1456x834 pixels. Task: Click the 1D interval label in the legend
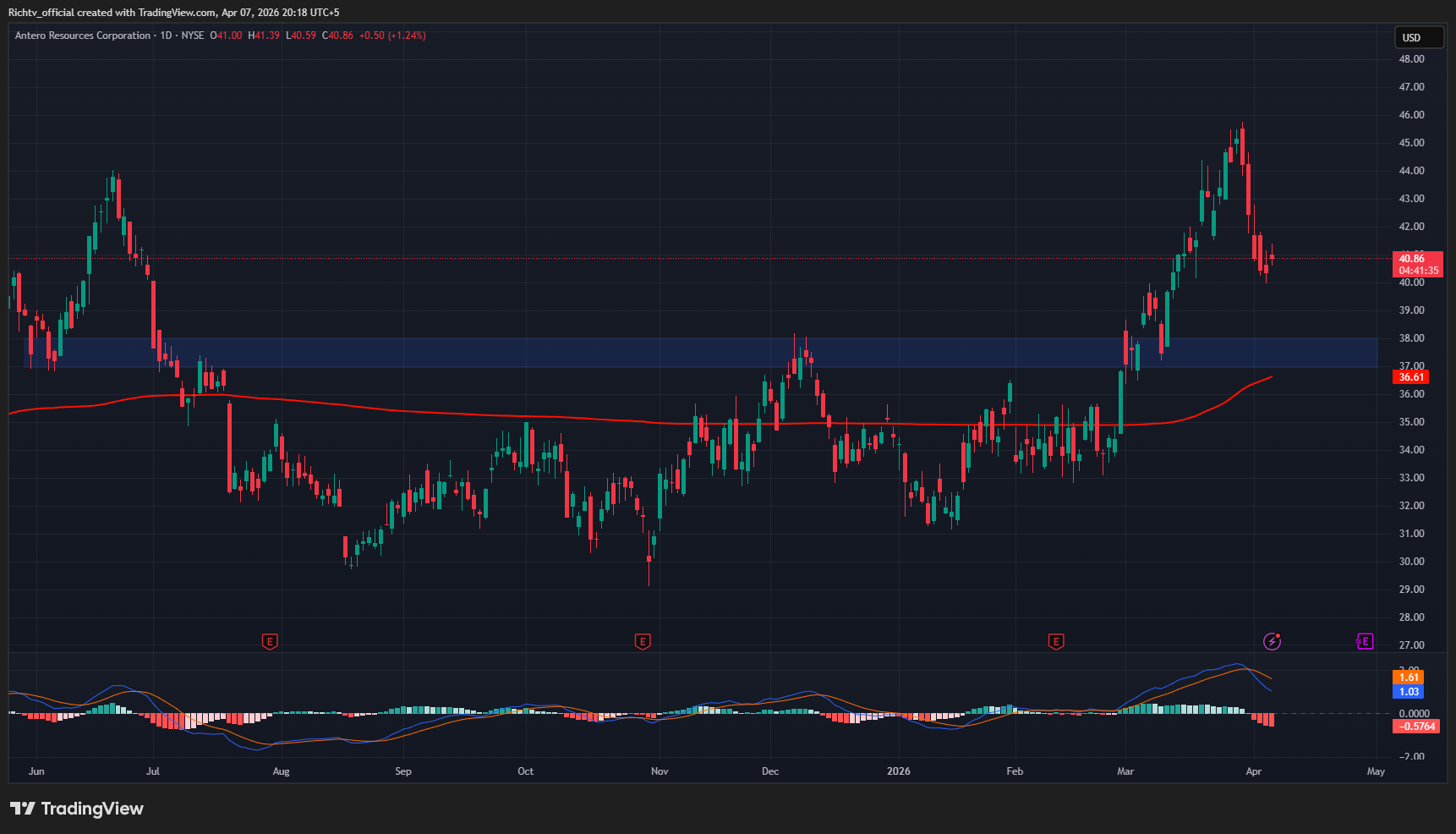166,36
